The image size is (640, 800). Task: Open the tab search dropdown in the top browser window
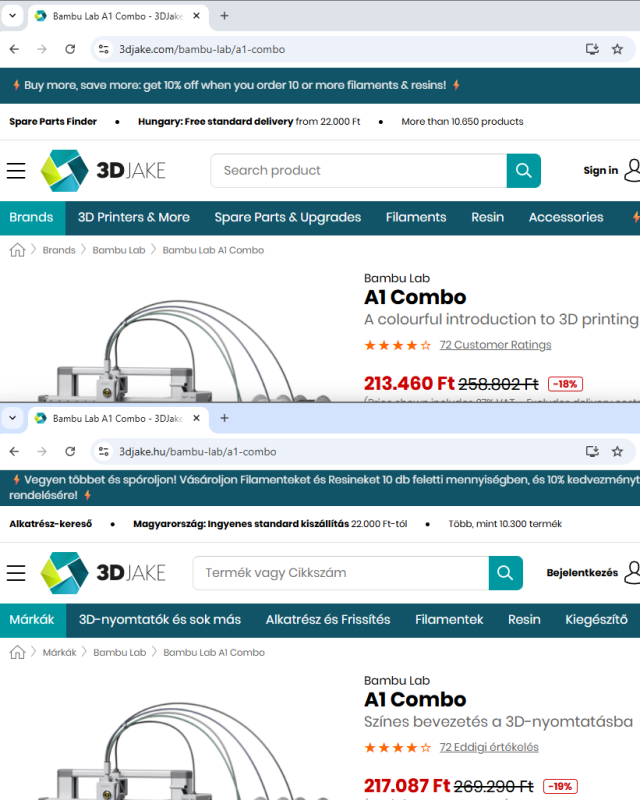[13, 16]
